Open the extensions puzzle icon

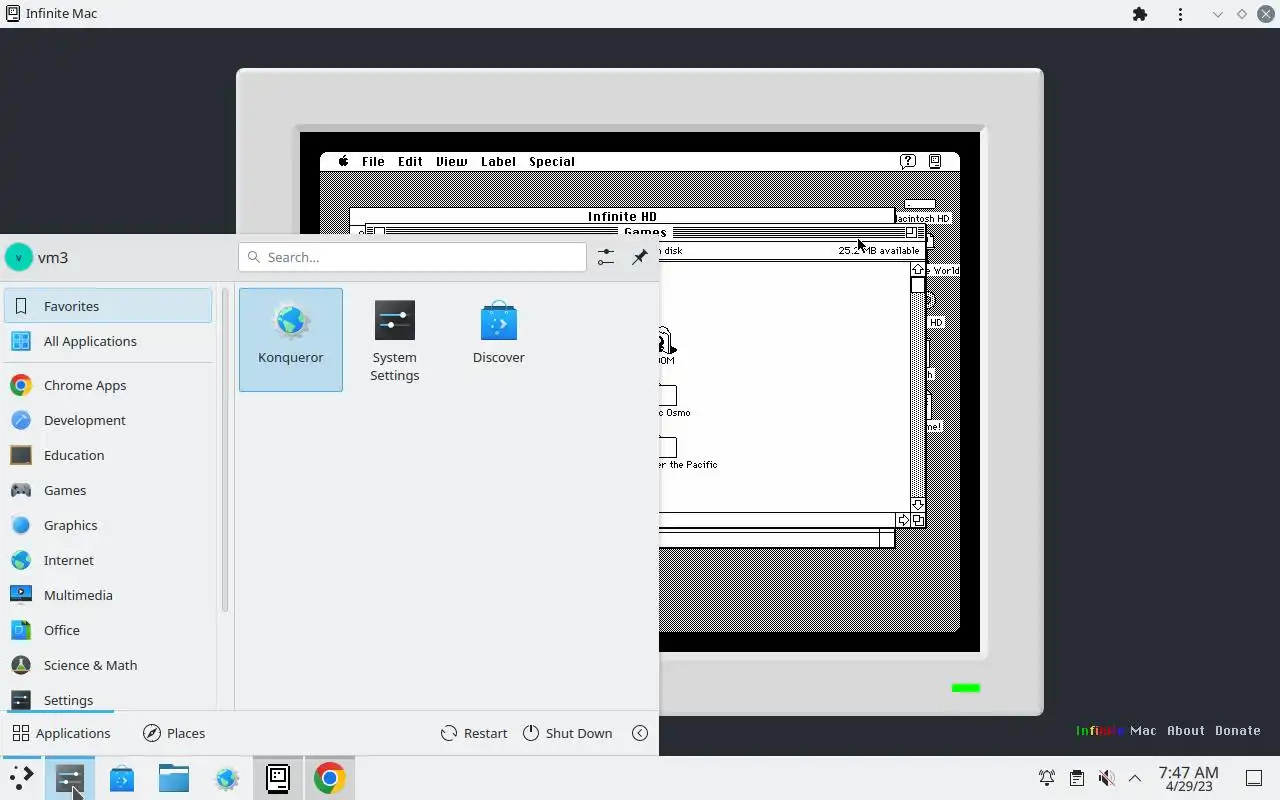1139,14
